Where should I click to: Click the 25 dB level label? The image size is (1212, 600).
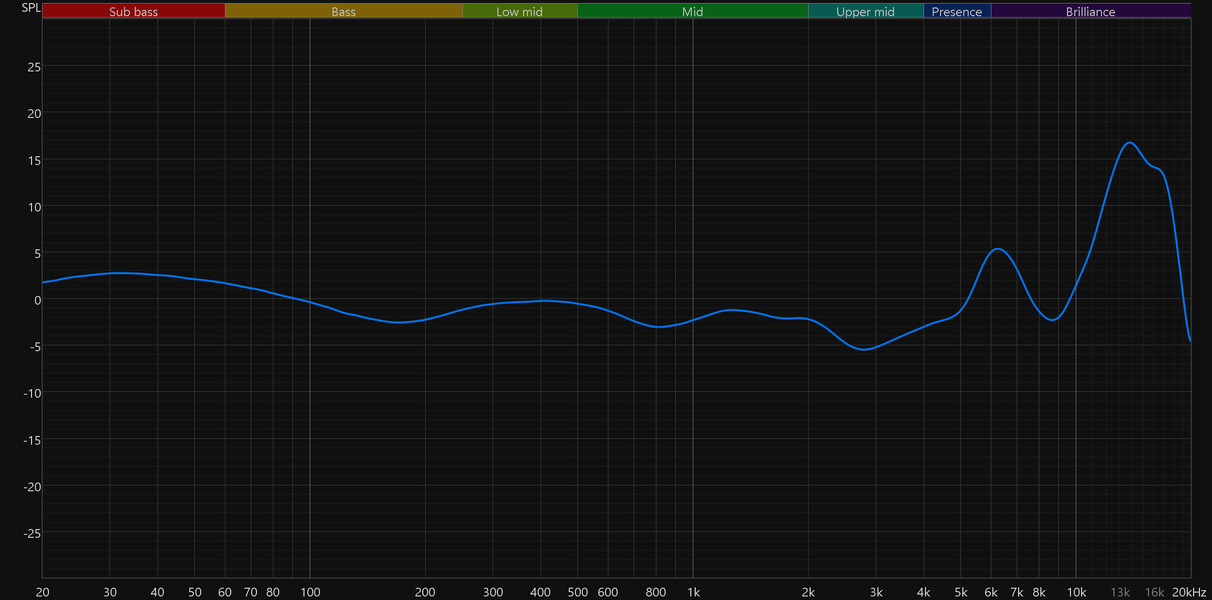click(x=34, y=67)
